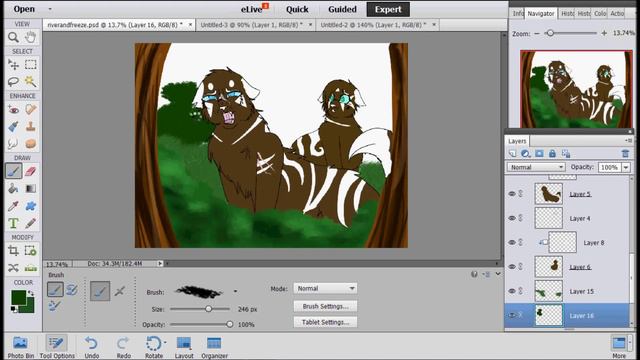Create a new layer icon

(512, 154)
